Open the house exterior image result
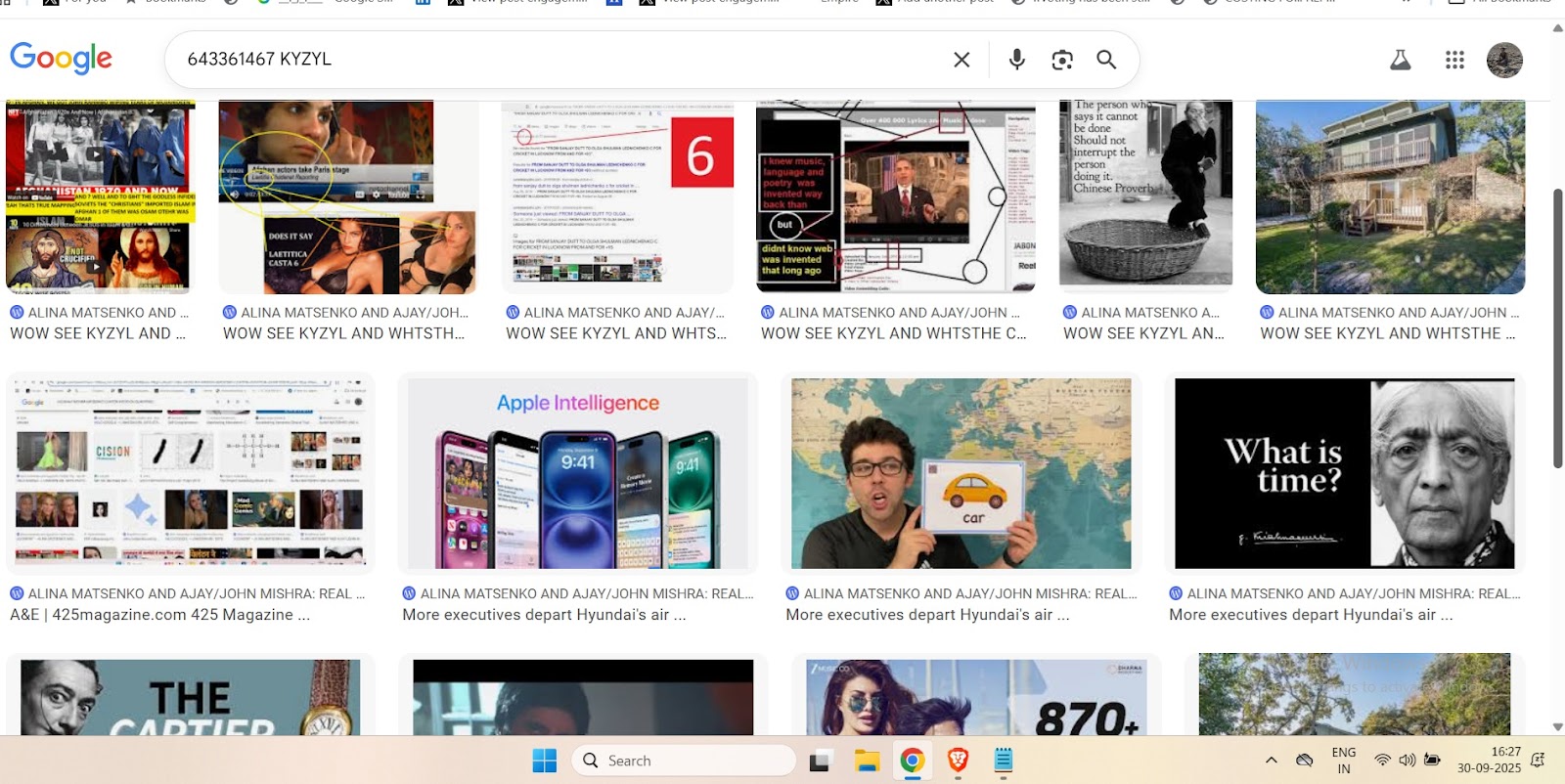The height and width of the screenshot is (784, 1565). [1390, 196]
